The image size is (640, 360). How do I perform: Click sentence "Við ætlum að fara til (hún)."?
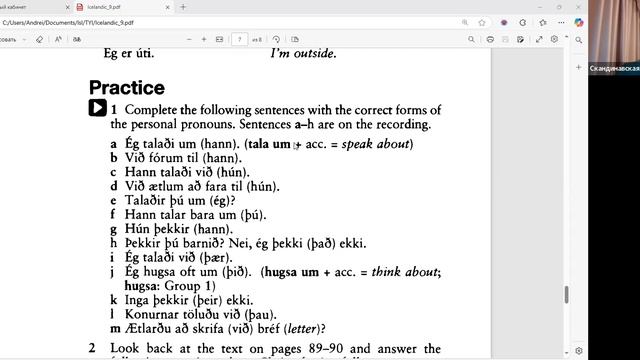(x=202, y=186)
